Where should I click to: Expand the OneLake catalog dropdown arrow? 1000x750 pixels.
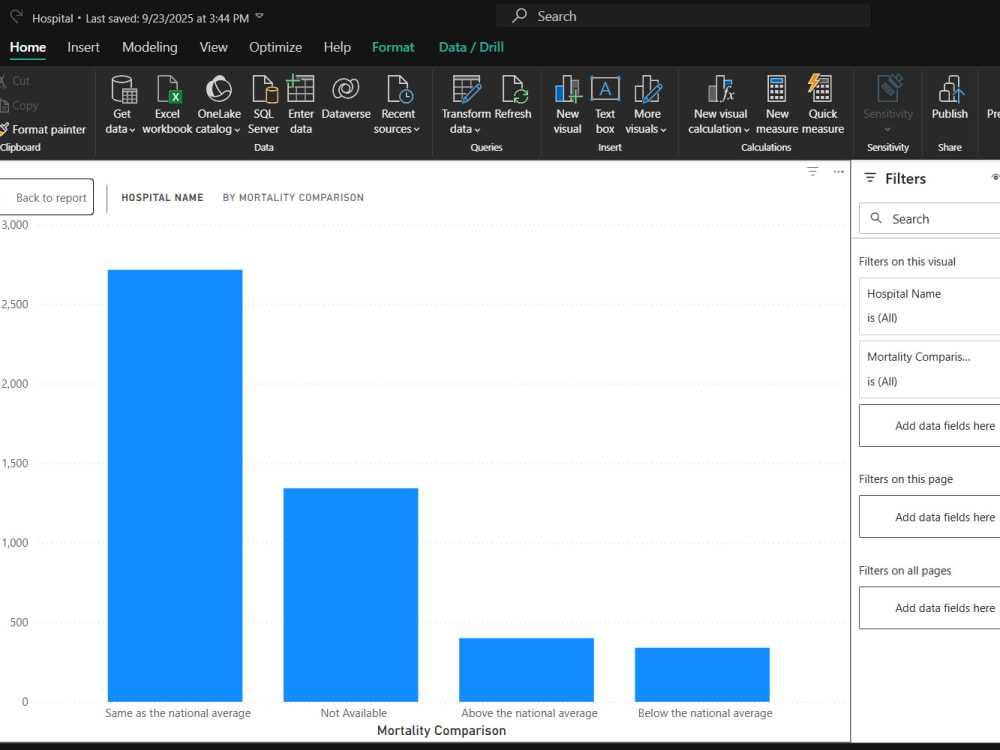point(237,129)
